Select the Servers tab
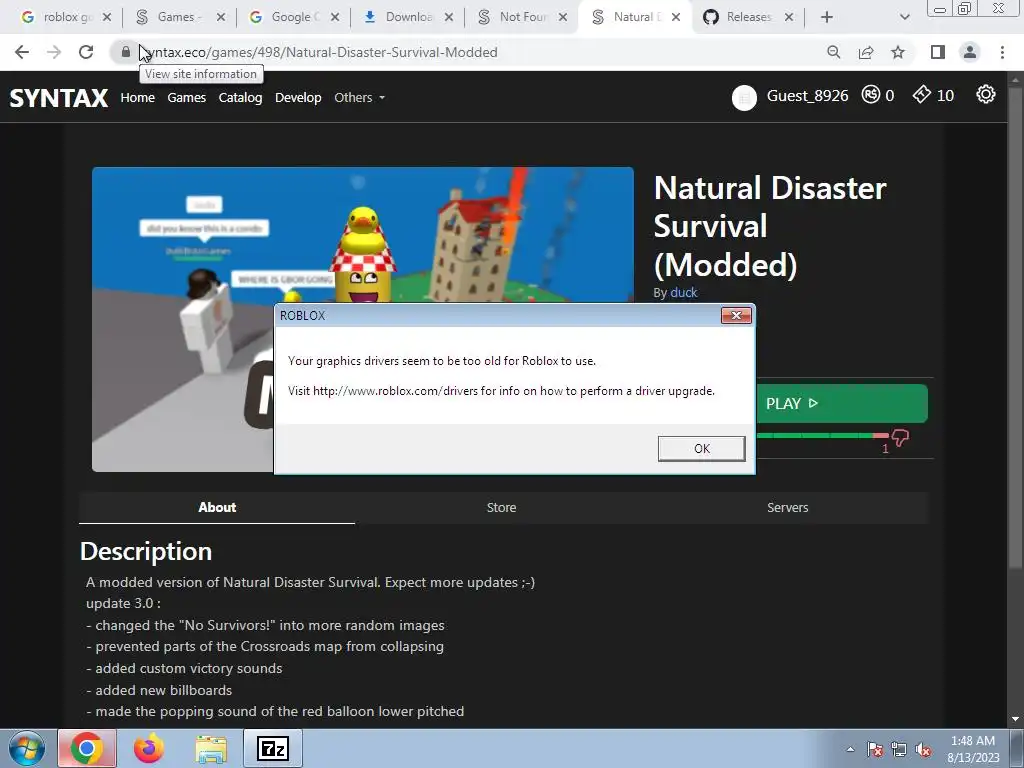 coord(788,507)
